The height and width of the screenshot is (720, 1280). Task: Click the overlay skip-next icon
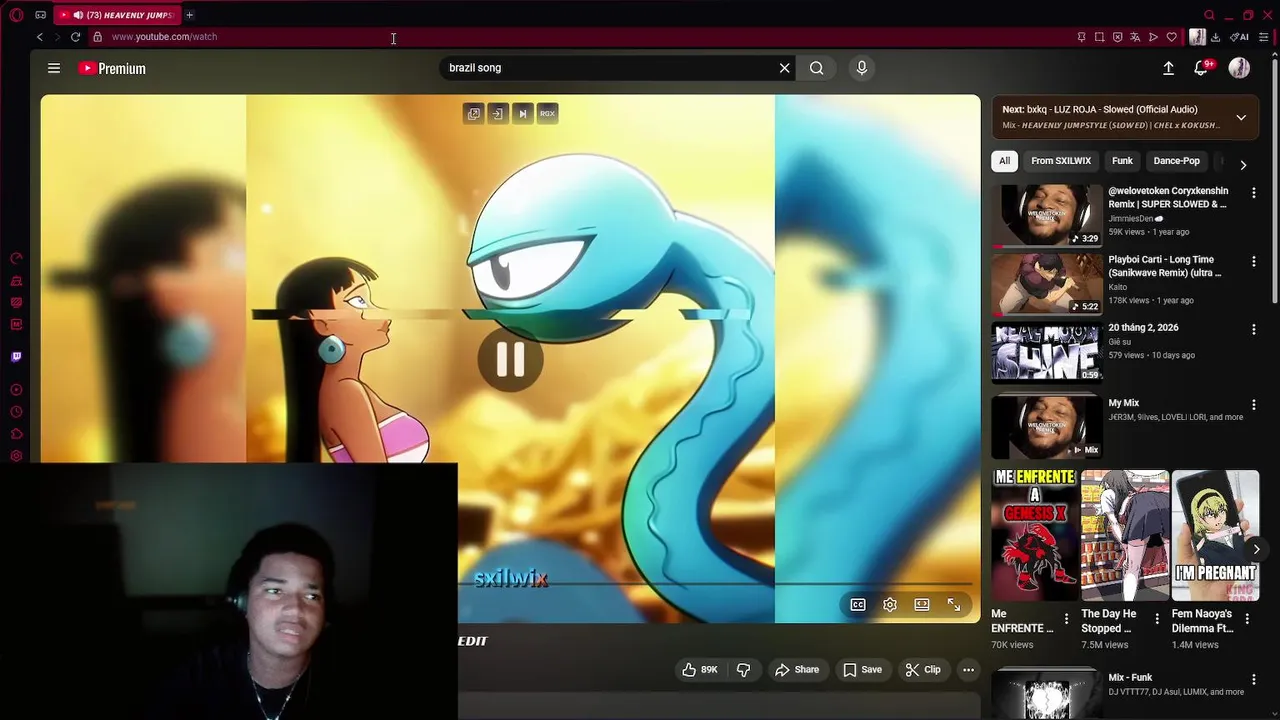522,113
